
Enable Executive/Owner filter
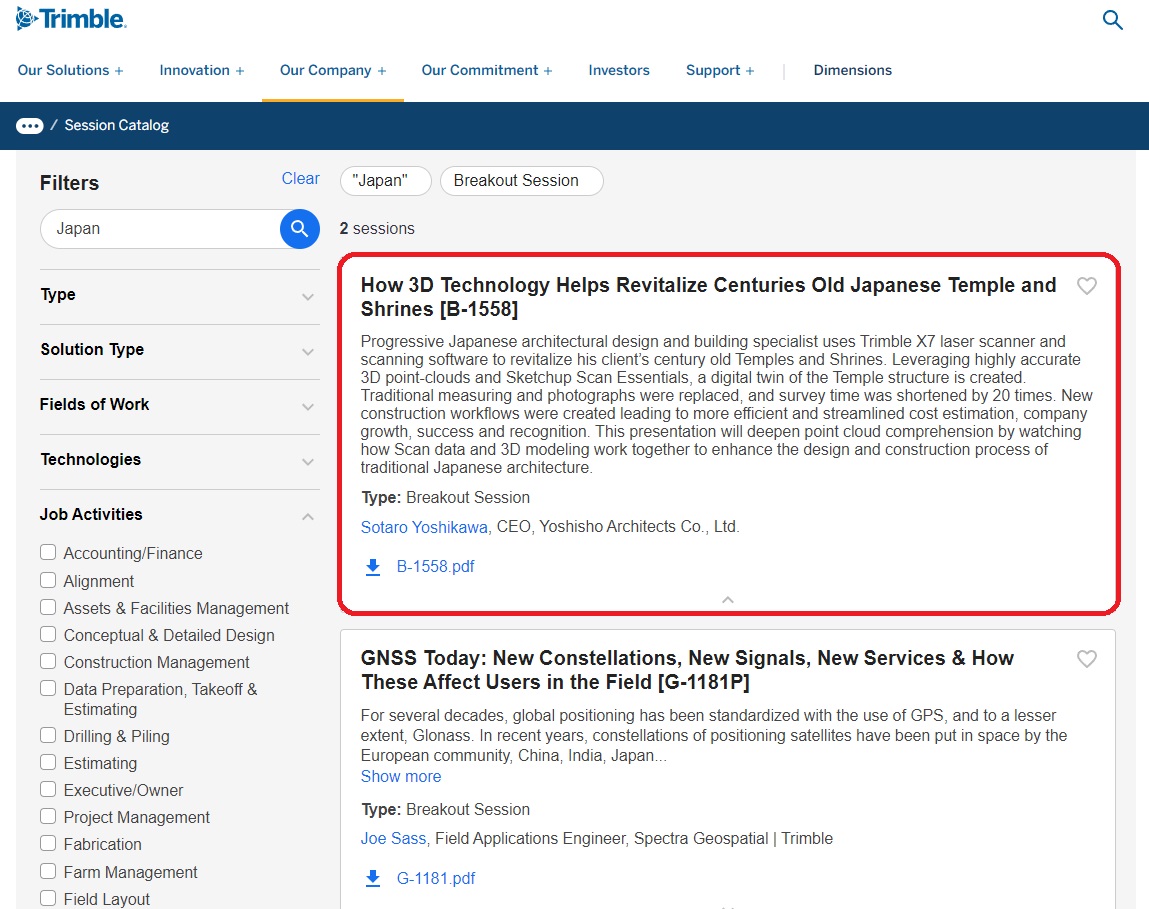tap(48, 790)
